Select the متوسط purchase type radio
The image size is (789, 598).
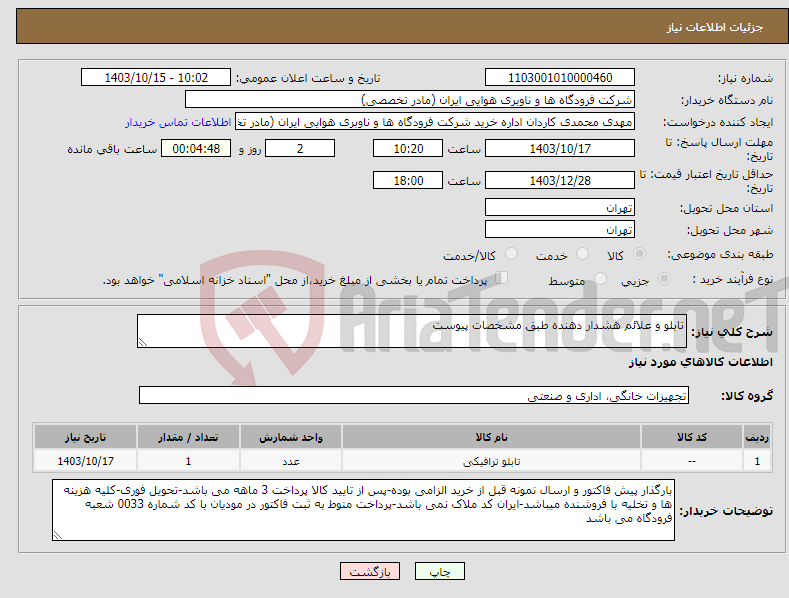coord(600,278)
